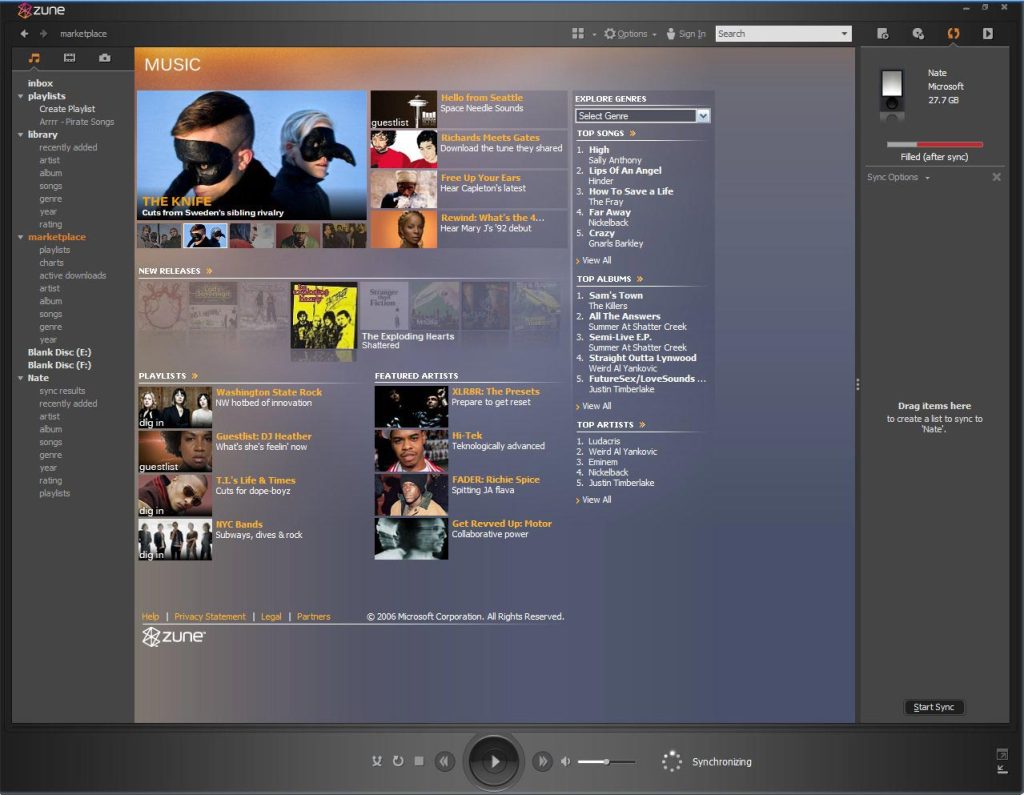Toggle repeat playback
Screen dimensions: 1024x795
(x=398, y=761)
